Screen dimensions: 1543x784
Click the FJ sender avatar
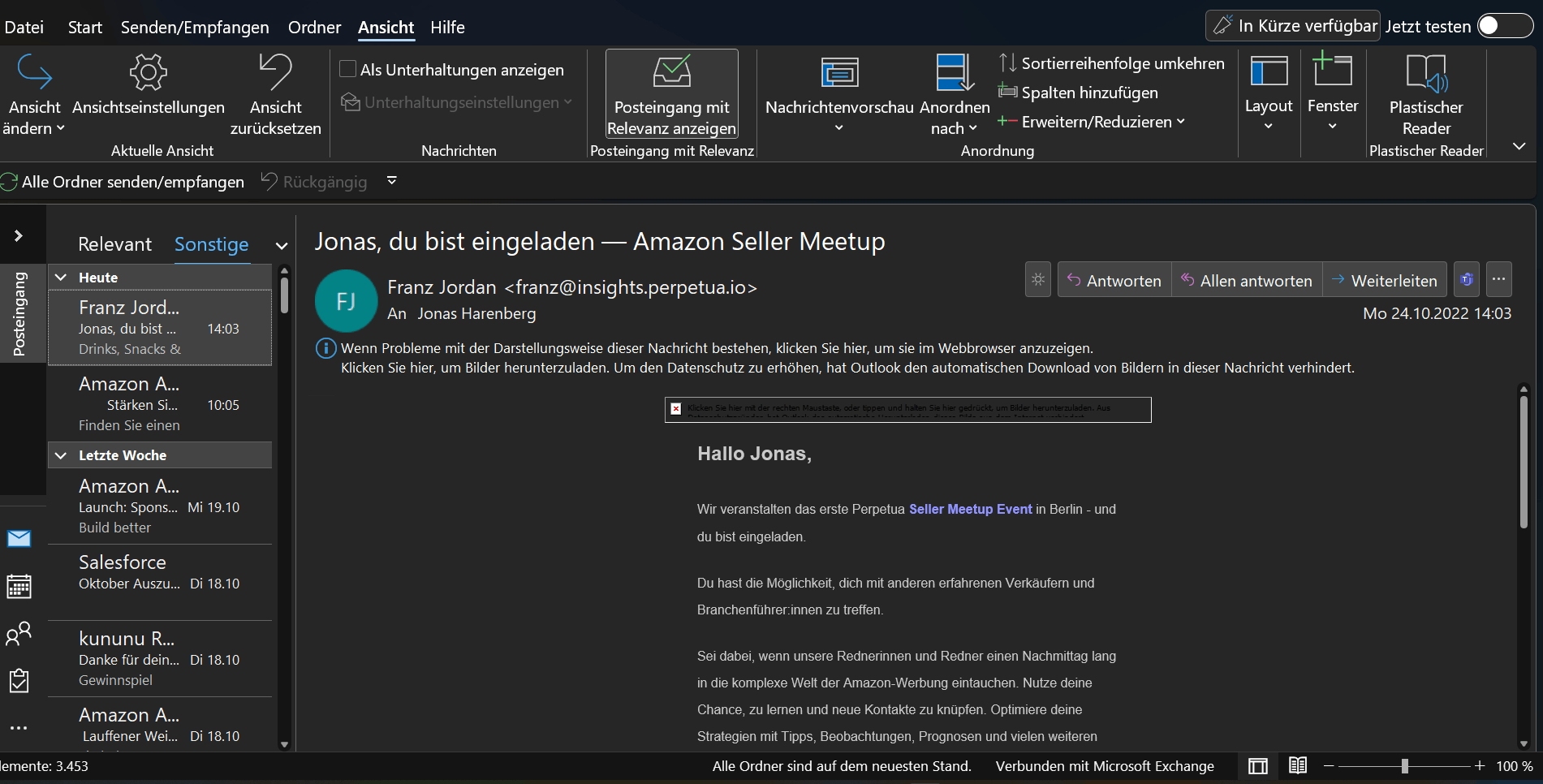[346, 301]
